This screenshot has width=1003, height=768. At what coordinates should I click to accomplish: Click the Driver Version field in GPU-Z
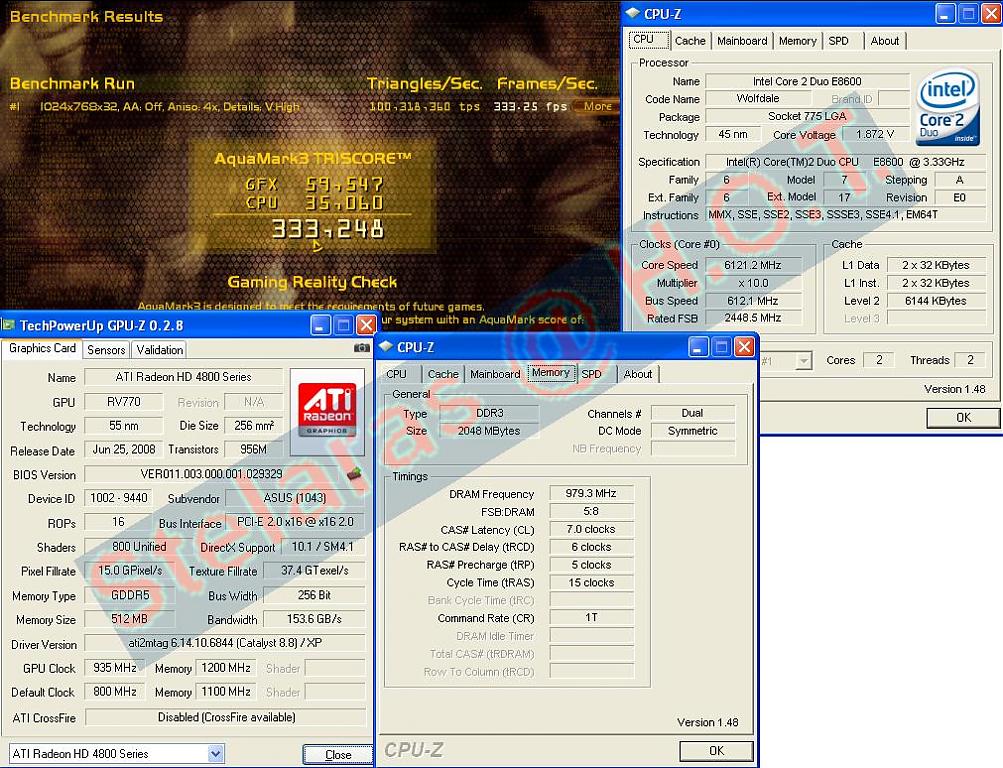(225, 643)
